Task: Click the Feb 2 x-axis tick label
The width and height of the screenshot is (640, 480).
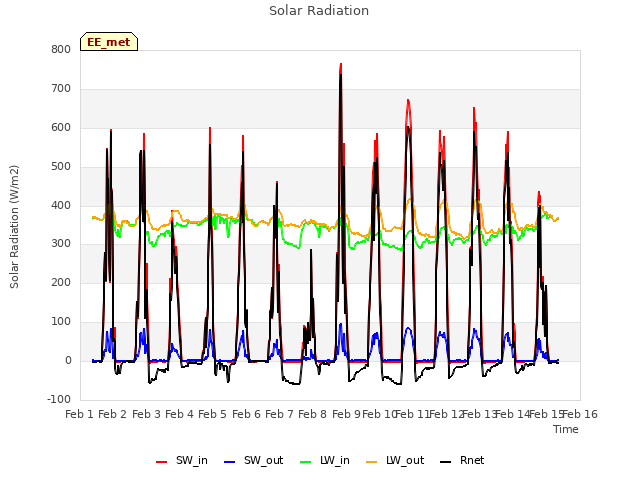Action: (x=113, y=415)
